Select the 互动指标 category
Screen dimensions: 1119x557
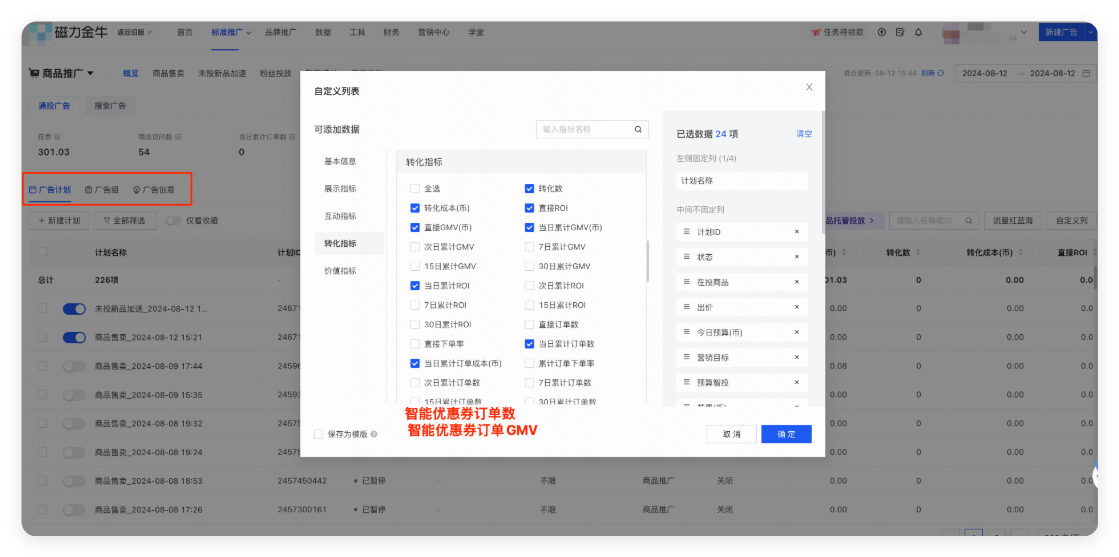(340, 216)
